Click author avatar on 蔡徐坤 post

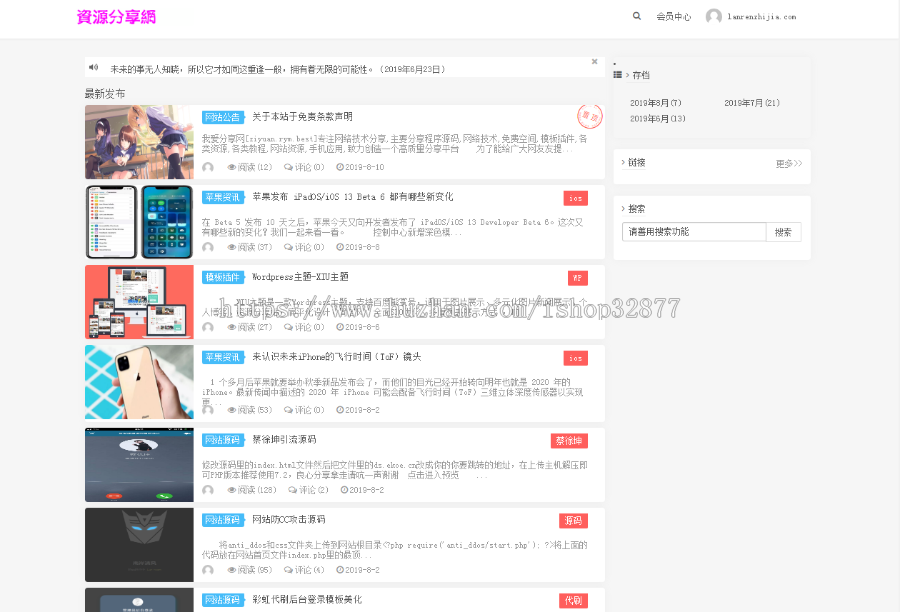point(208,490)
